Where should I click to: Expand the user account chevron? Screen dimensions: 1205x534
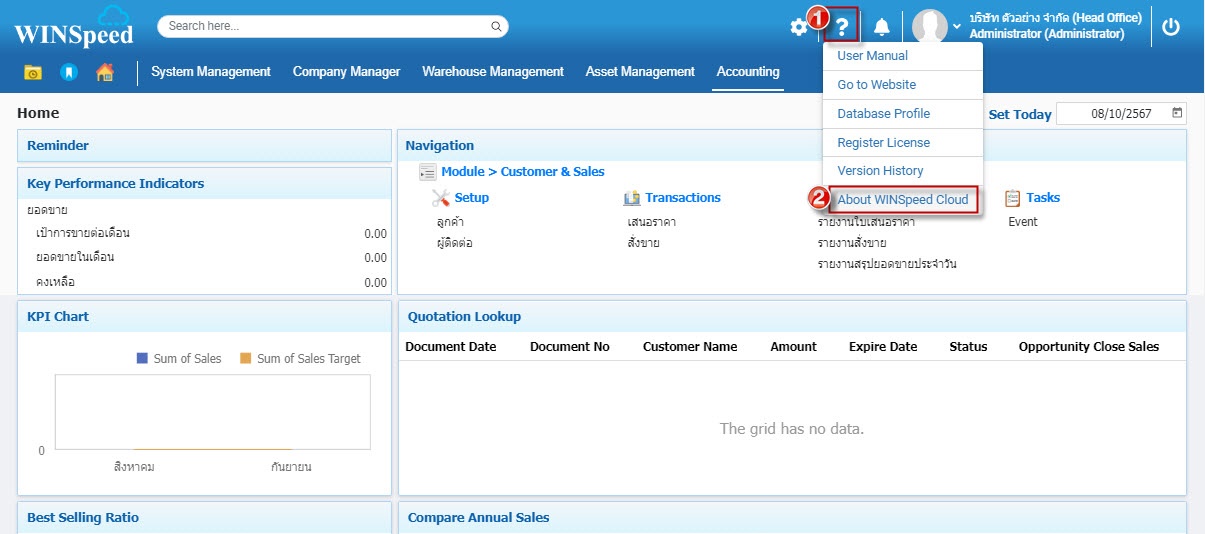[x=957, y=25]
